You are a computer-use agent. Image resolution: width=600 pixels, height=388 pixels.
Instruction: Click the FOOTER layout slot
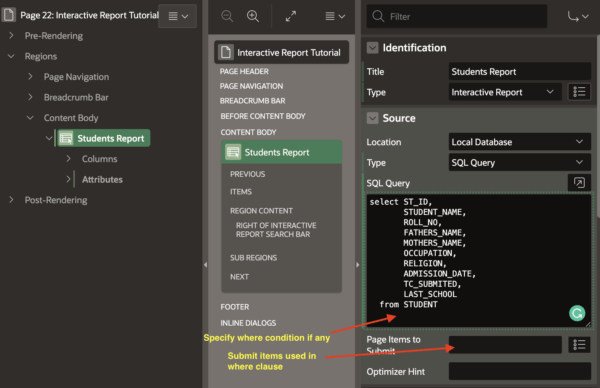235,307
